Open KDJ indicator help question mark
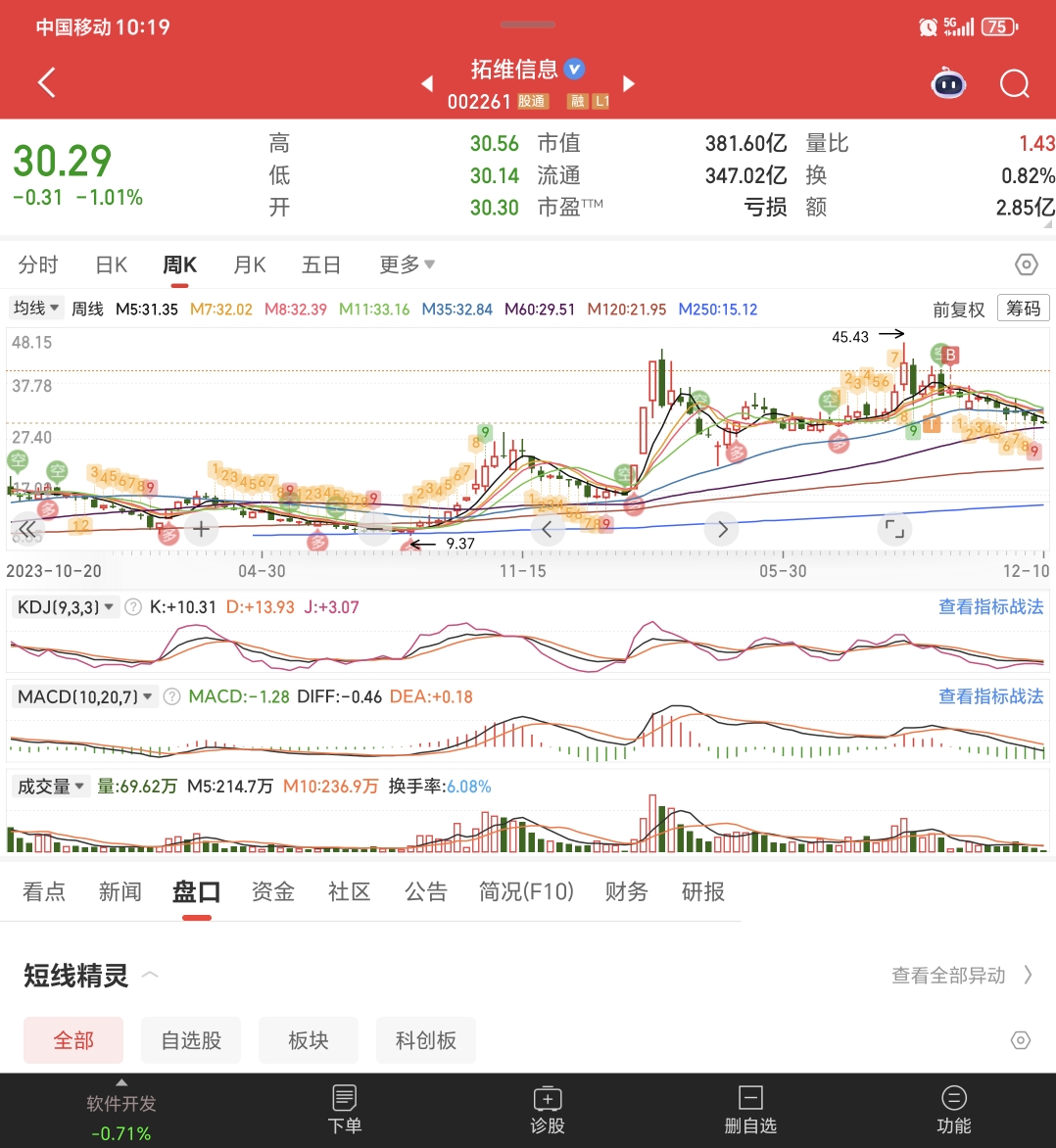 click(132, 607)
